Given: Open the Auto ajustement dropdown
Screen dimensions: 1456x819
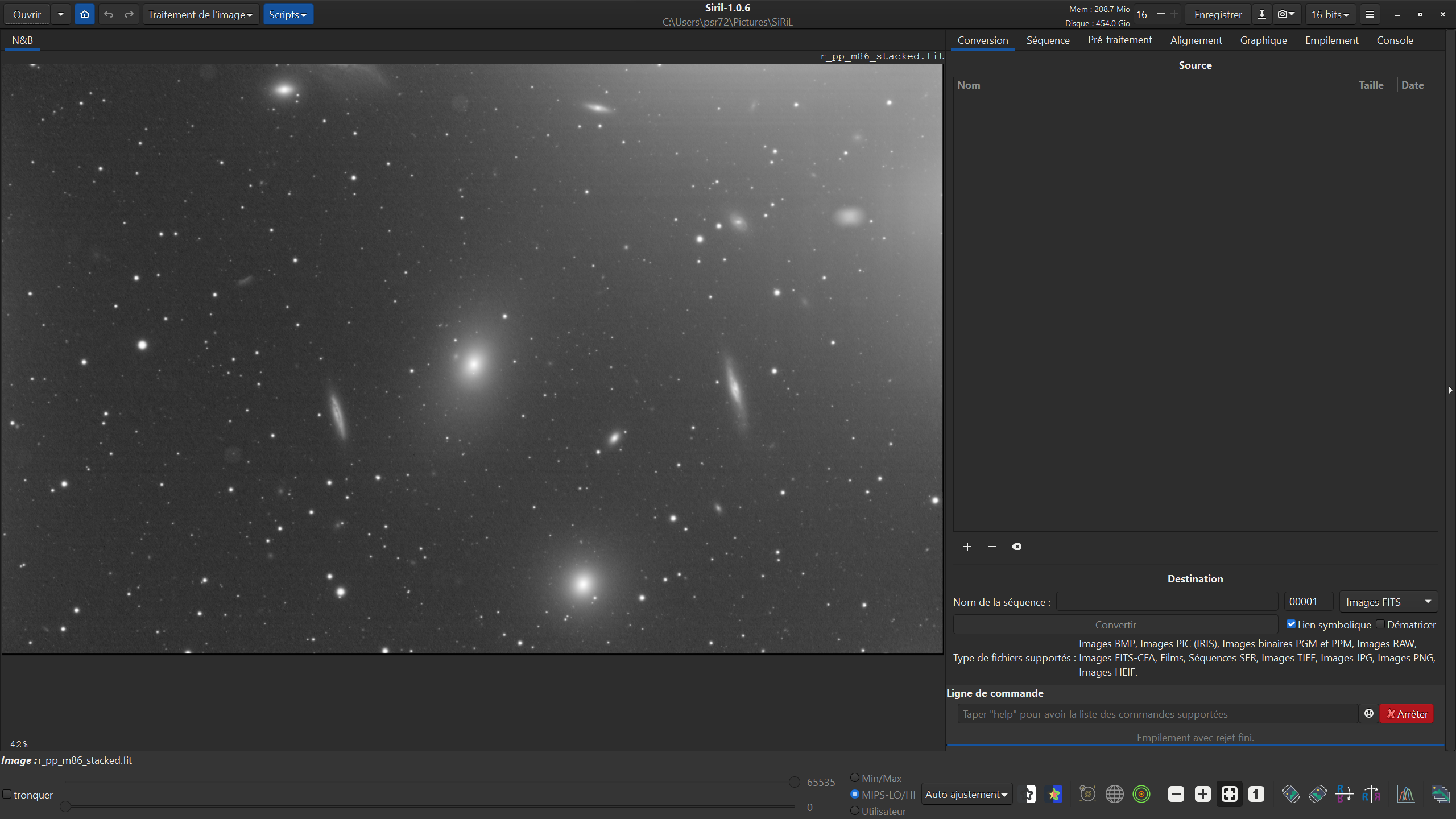Looking at the screenshot, I should [x=966, y=794].
